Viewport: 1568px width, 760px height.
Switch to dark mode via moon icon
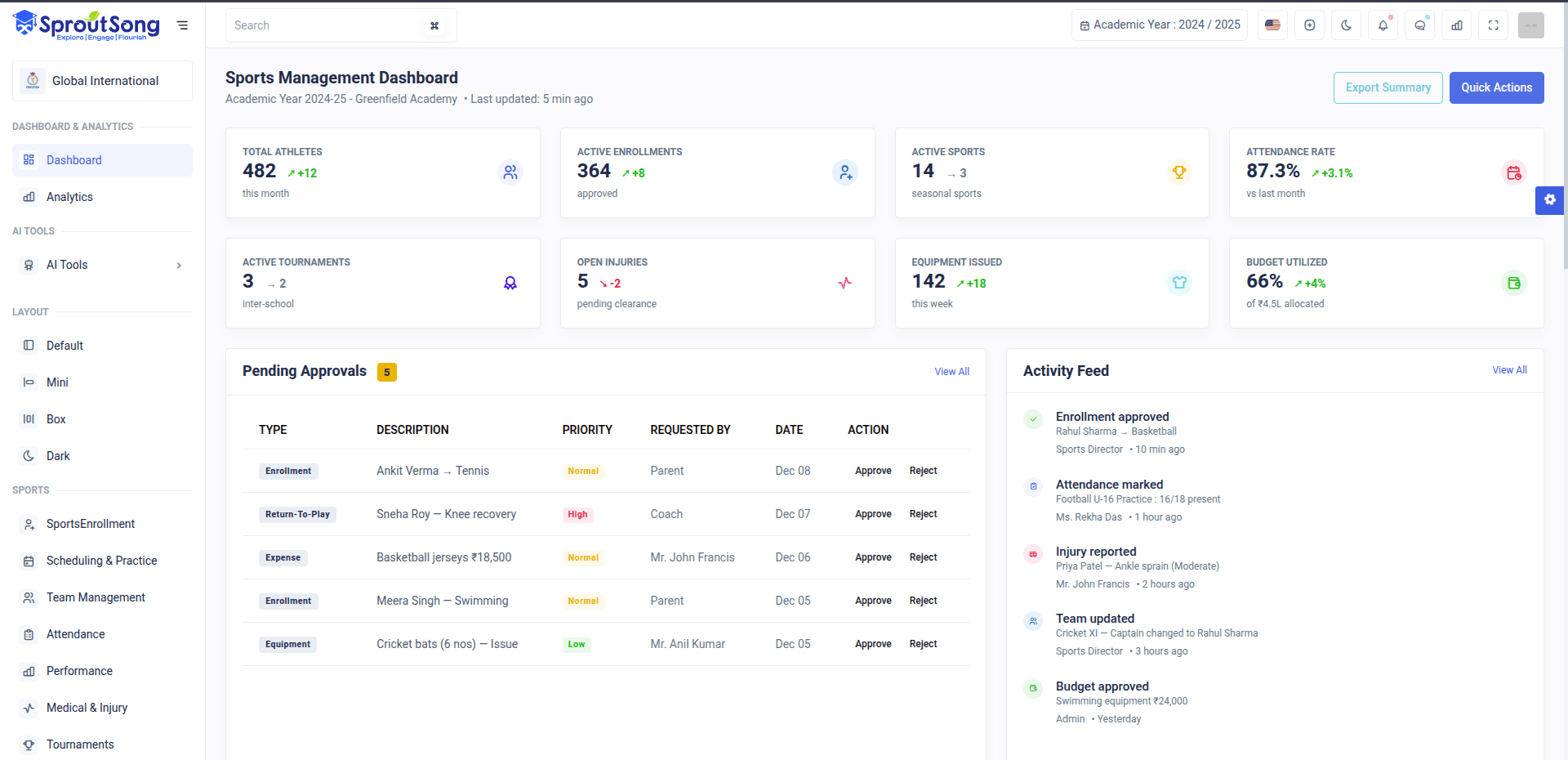pos(1346,25)
